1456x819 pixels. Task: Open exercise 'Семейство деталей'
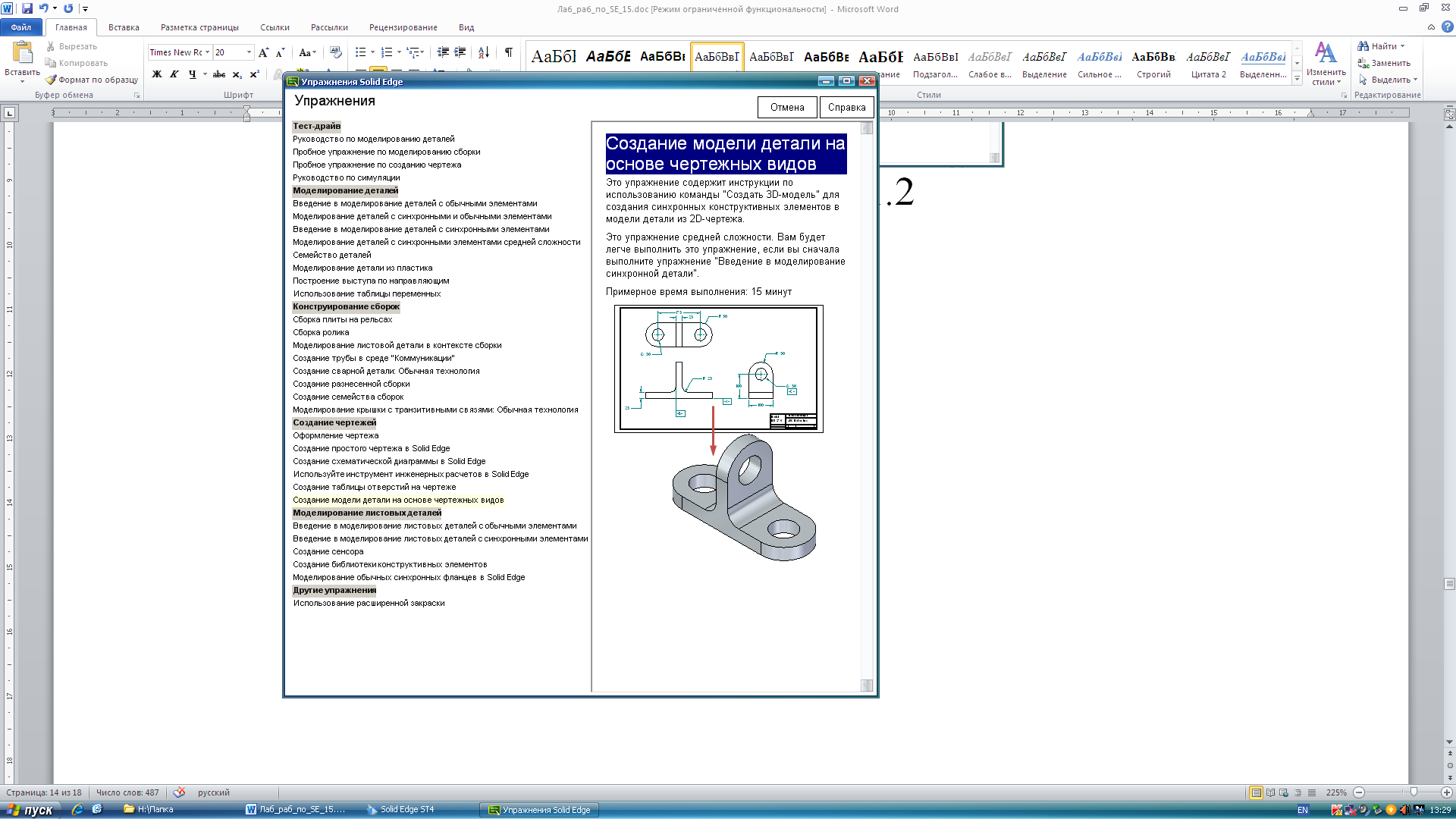point(332,255)
